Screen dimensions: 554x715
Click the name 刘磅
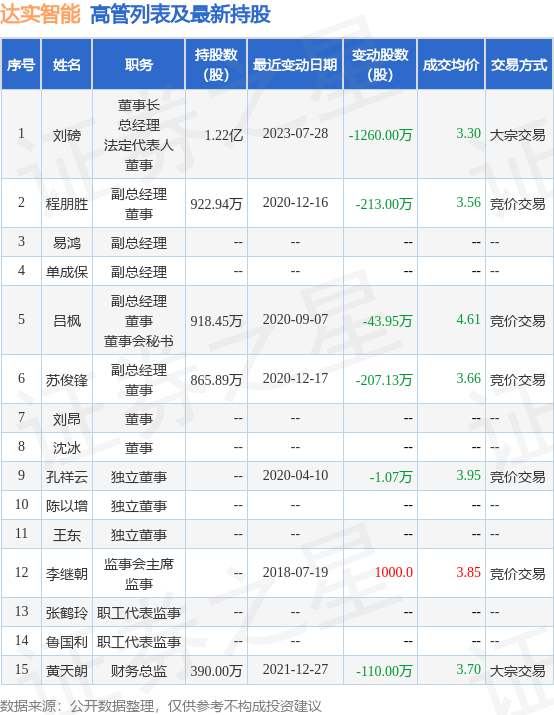[x=67, y=135]
